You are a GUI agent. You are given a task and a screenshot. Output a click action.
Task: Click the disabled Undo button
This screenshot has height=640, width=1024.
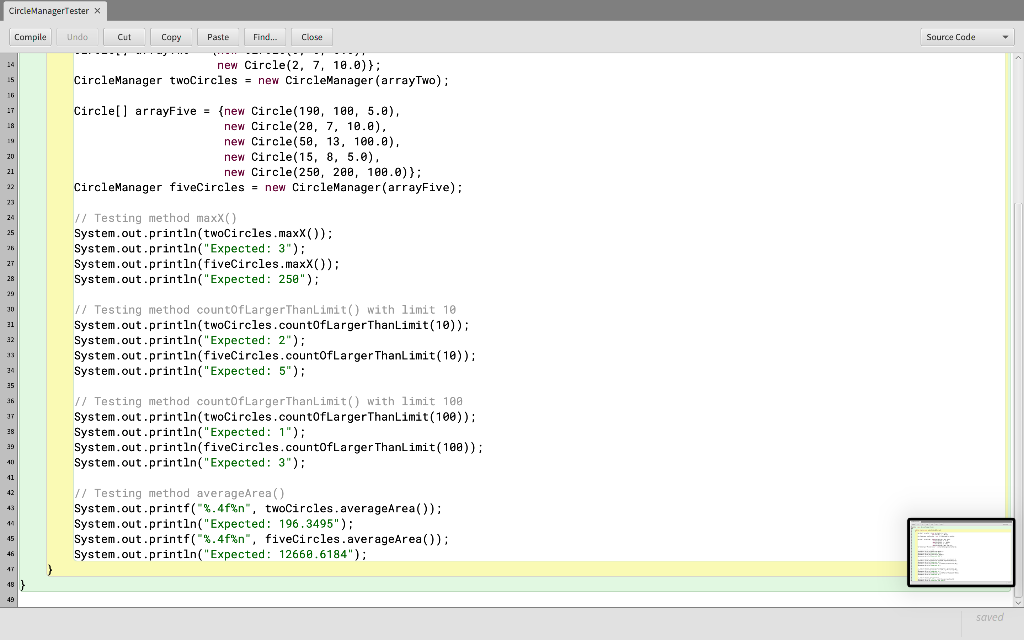(77, 36)
